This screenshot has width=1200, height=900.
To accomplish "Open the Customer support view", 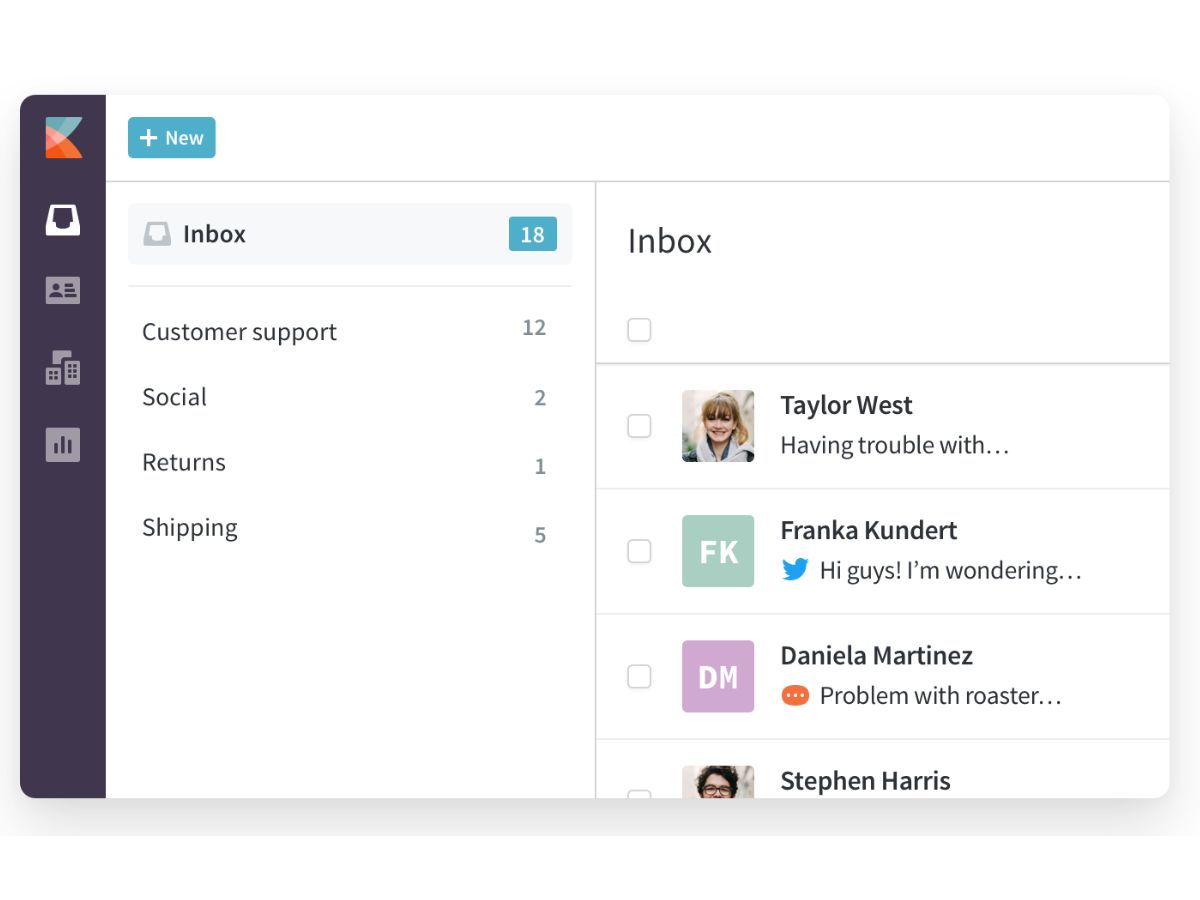I will pos(240,331).
